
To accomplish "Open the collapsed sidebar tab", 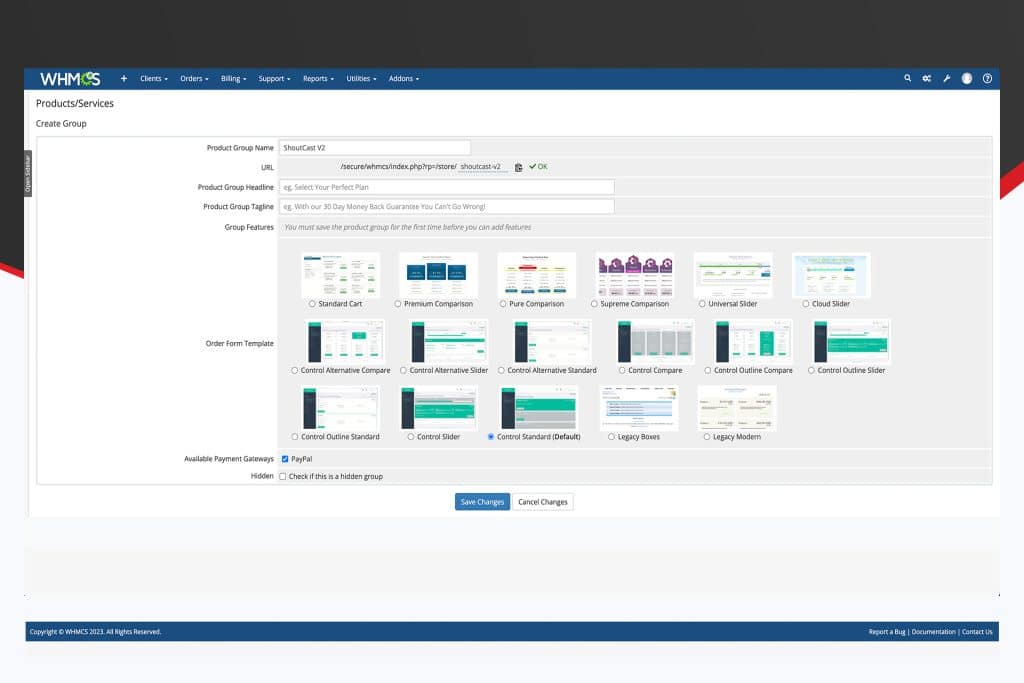I will tap(28, 174).
